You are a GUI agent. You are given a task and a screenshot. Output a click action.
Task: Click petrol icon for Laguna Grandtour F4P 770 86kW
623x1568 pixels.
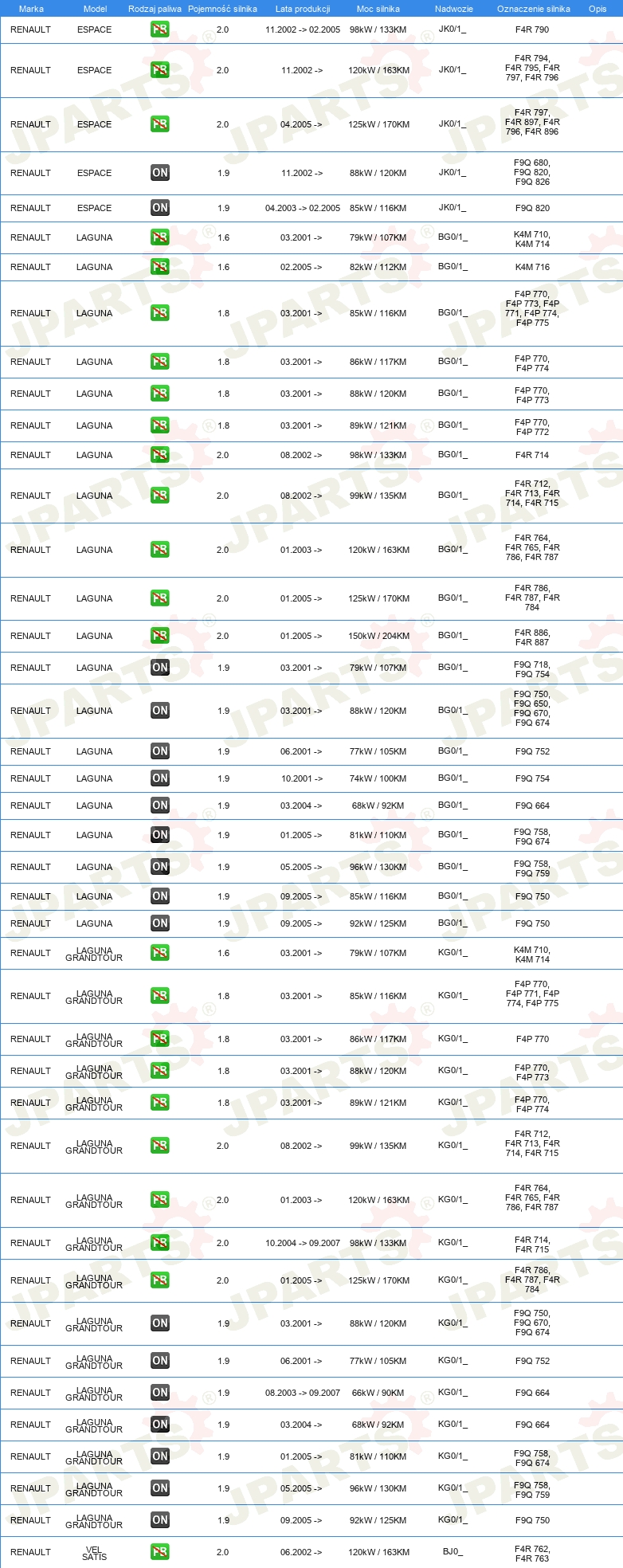[x=160, y=1039]
